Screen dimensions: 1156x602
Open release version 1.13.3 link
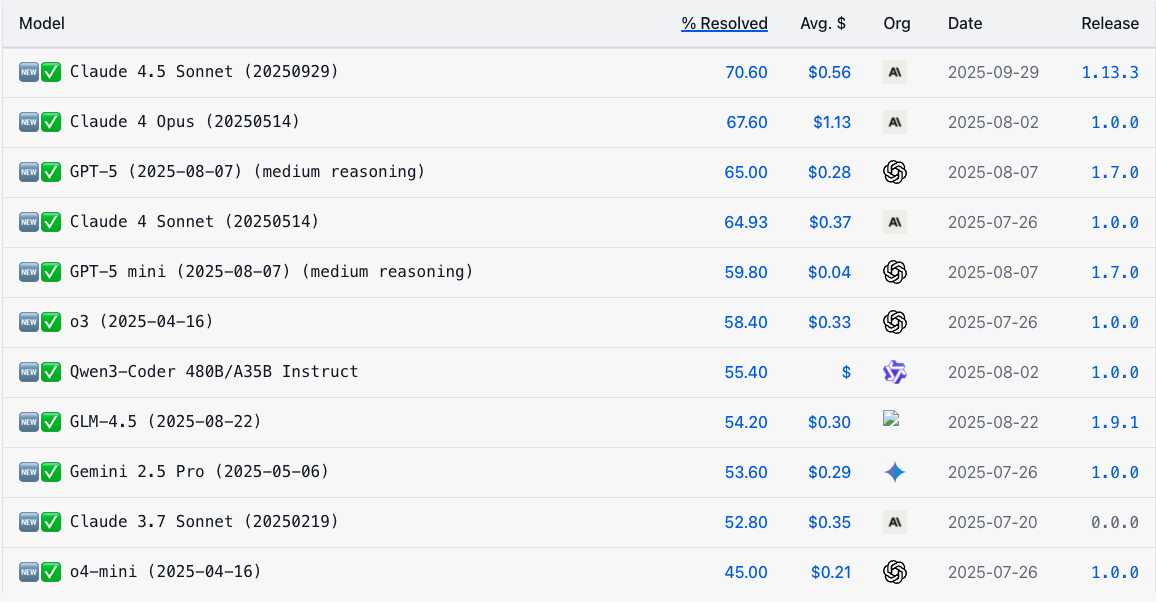tap(1109, 72)
